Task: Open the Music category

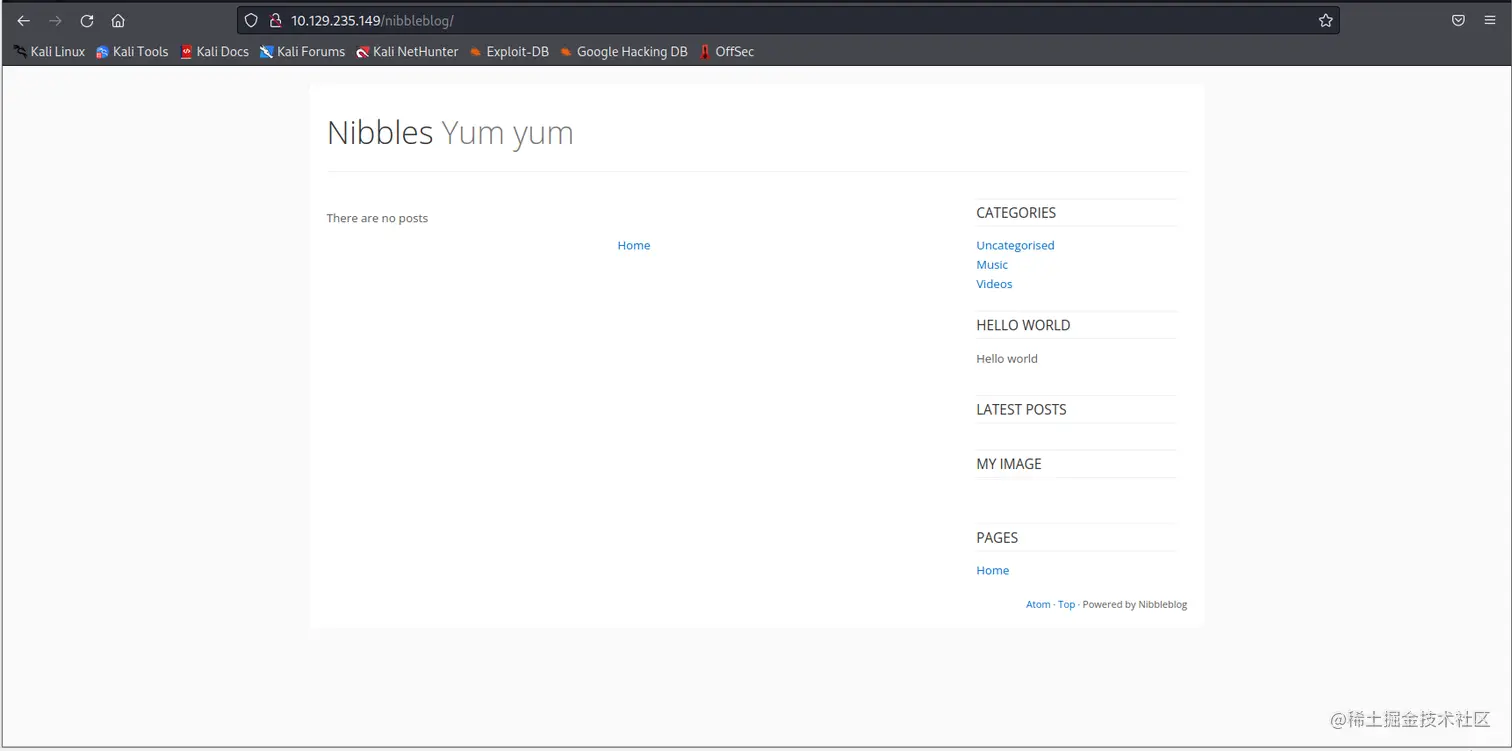Action: (x=992, y=265)
